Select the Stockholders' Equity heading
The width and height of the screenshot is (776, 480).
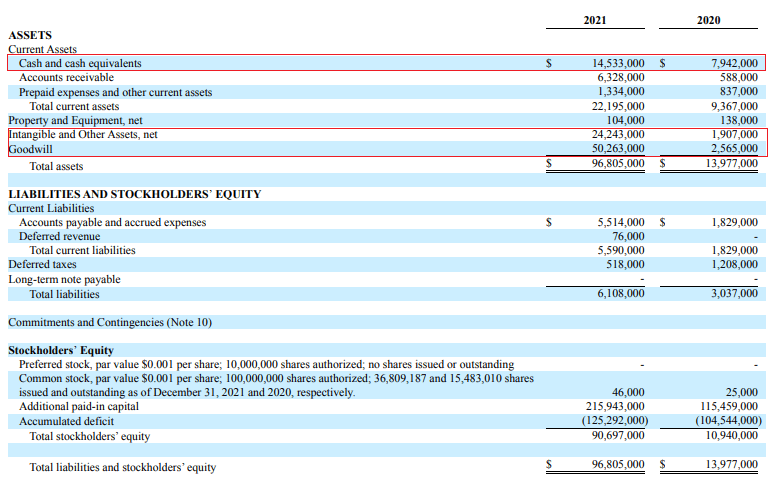tap(61, 350)
